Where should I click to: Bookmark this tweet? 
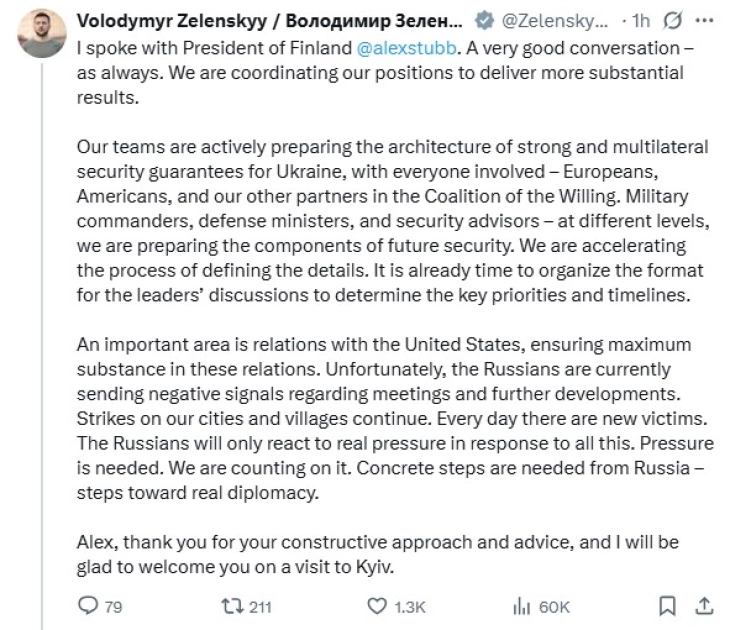(666, 606)
